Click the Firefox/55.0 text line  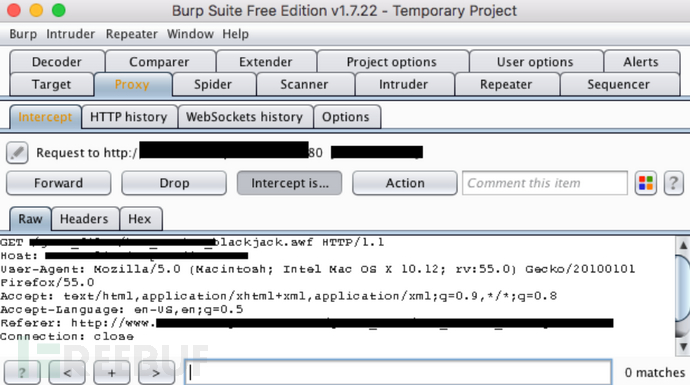tap(47, 282)
